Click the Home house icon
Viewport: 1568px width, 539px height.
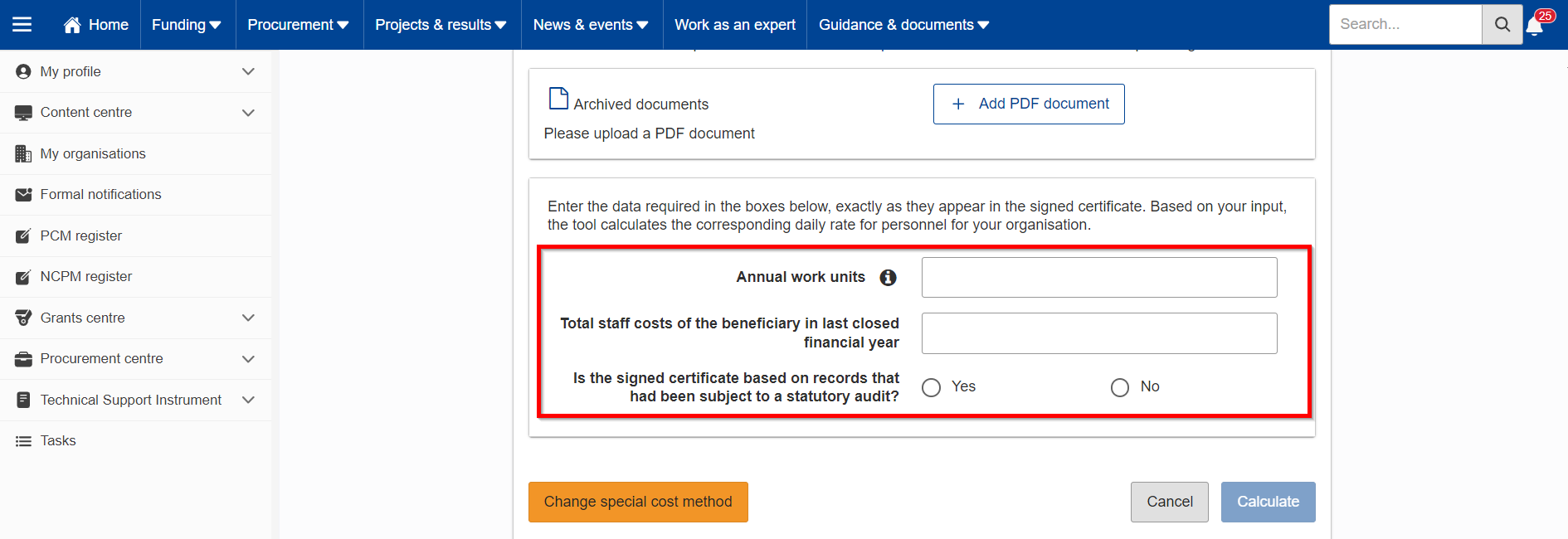pyautogui.click(x=72, y=25)
